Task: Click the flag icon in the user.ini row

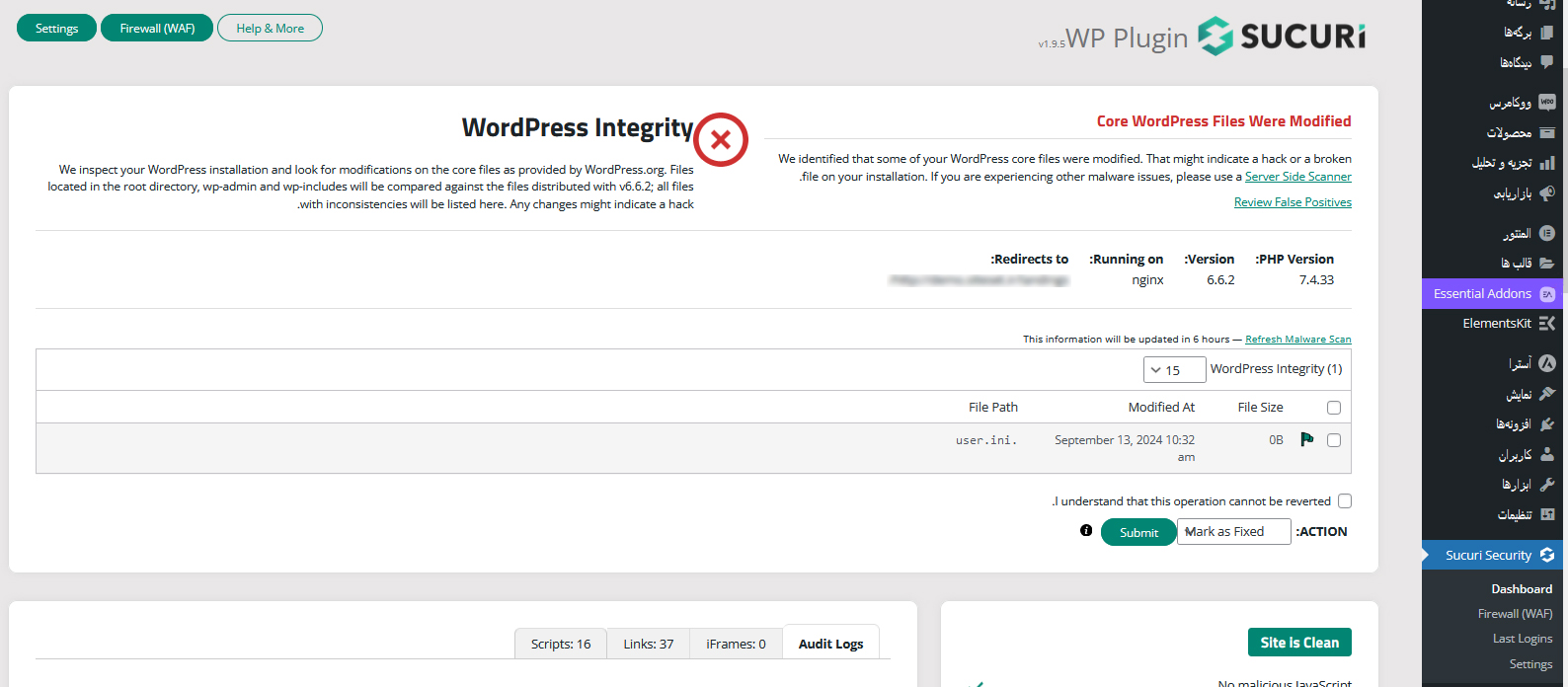Action: (x=1307, y=439)
